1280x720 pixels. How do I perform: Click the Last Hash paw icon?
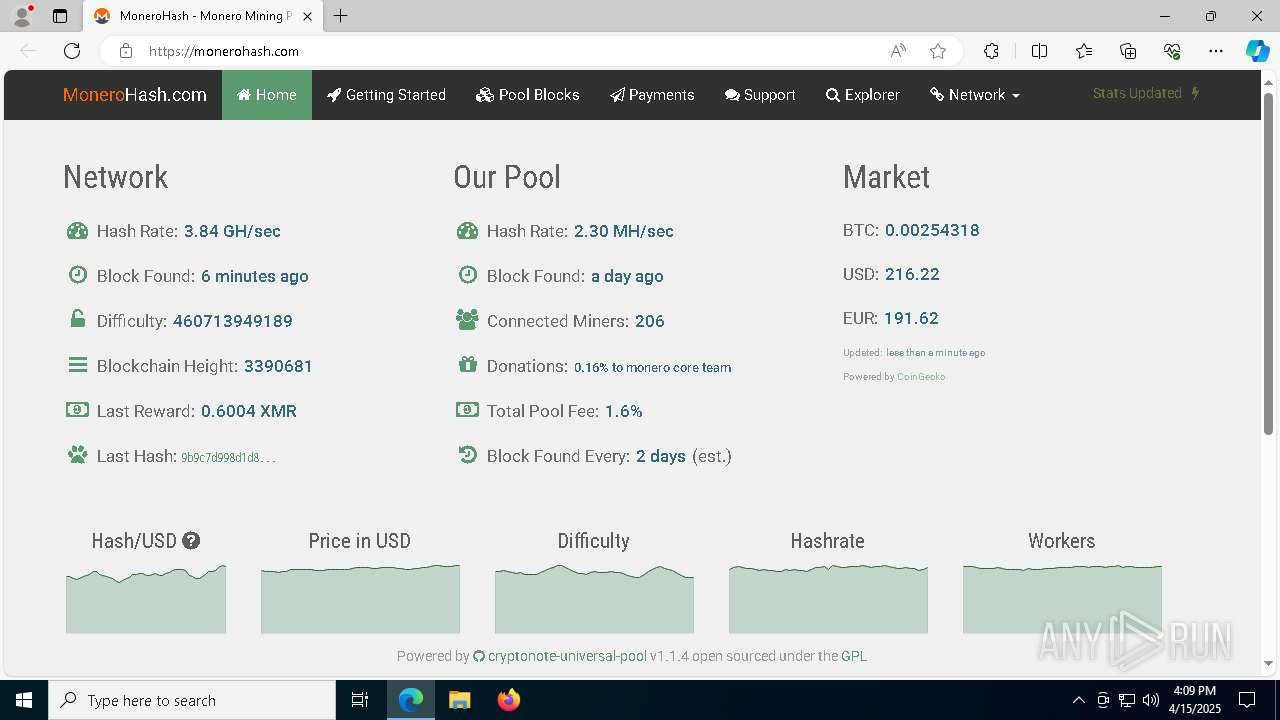point(77,455)
